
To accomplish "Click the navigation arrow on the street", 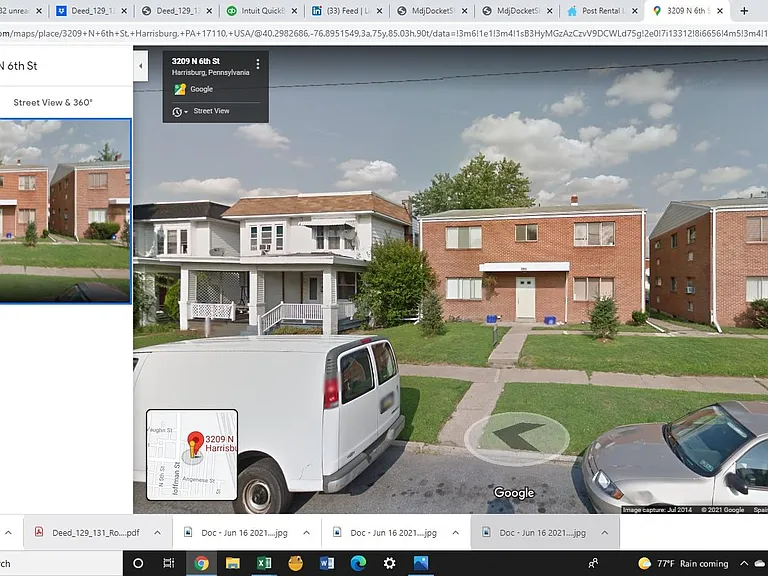I will (x=517, y=437).
